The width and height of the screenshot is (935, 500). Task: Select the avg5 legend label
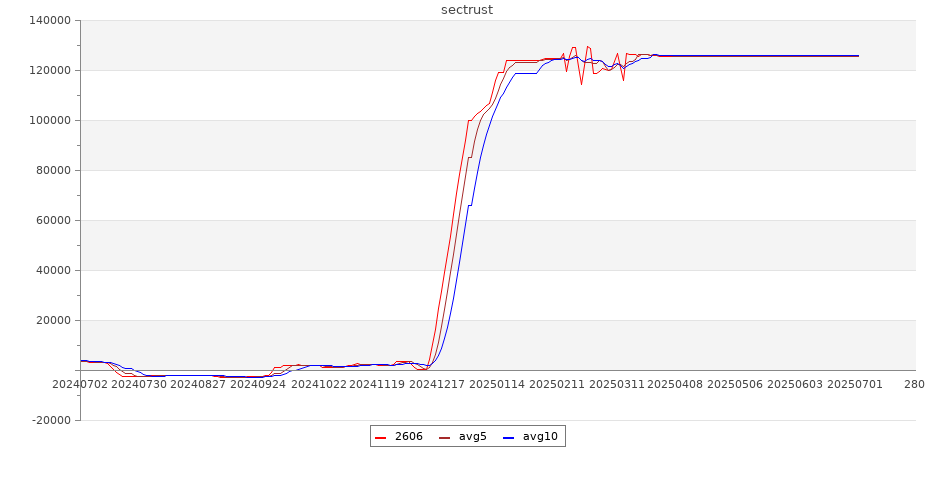pyautogui.click(x=472, y=437)
